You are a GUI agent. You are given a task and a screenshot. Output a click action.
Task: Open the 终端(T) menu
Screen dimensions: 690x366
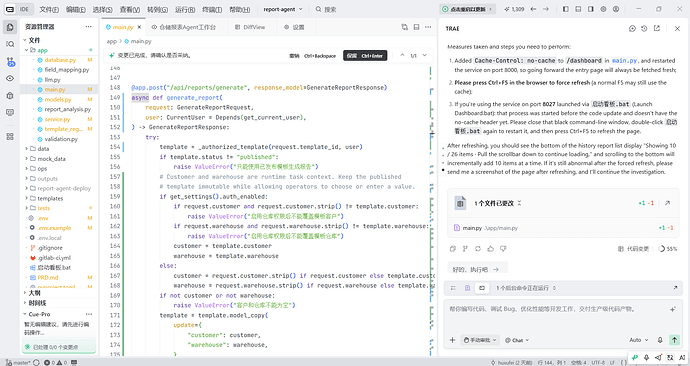pyautogui.click(x=212, y=9)
